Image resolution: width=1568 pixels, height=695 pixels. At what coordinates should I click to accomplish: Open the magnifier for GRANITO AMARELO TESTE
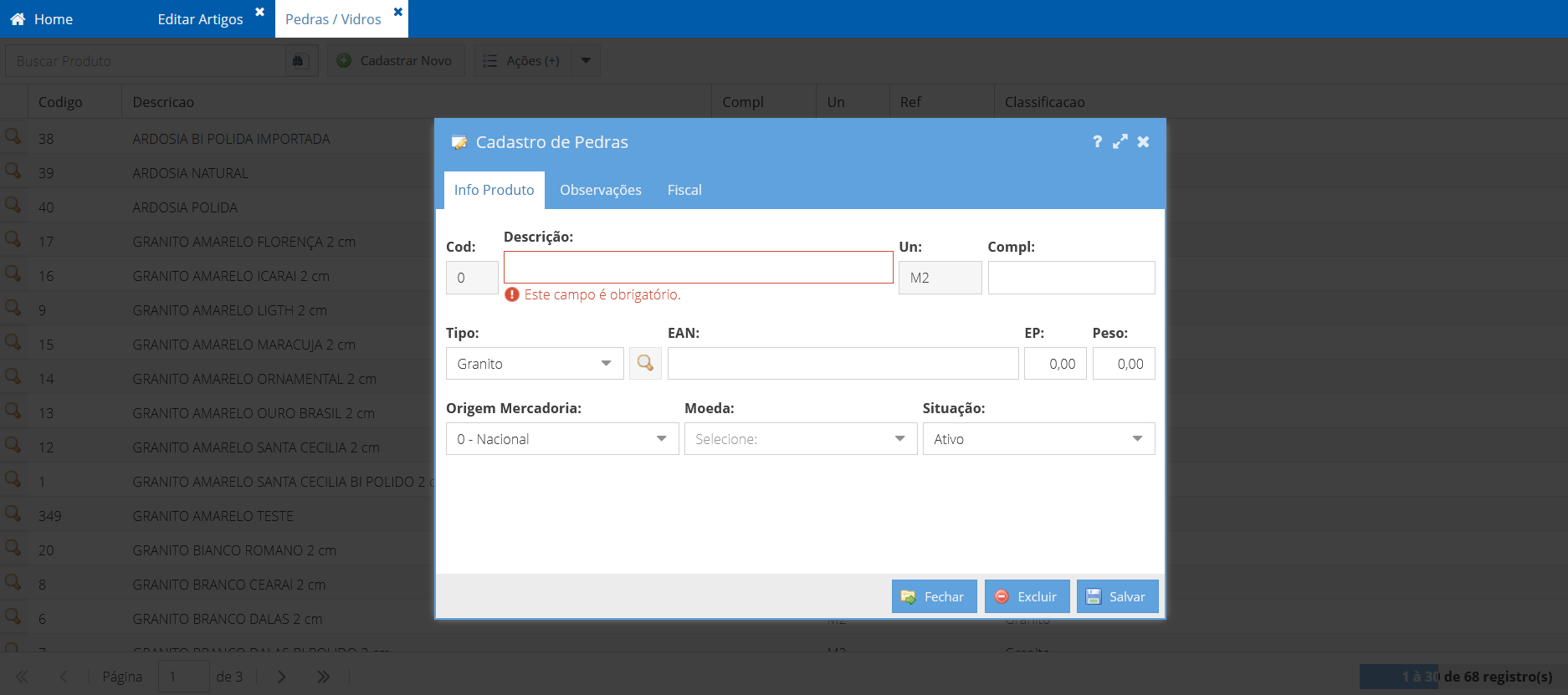(13, 513)
